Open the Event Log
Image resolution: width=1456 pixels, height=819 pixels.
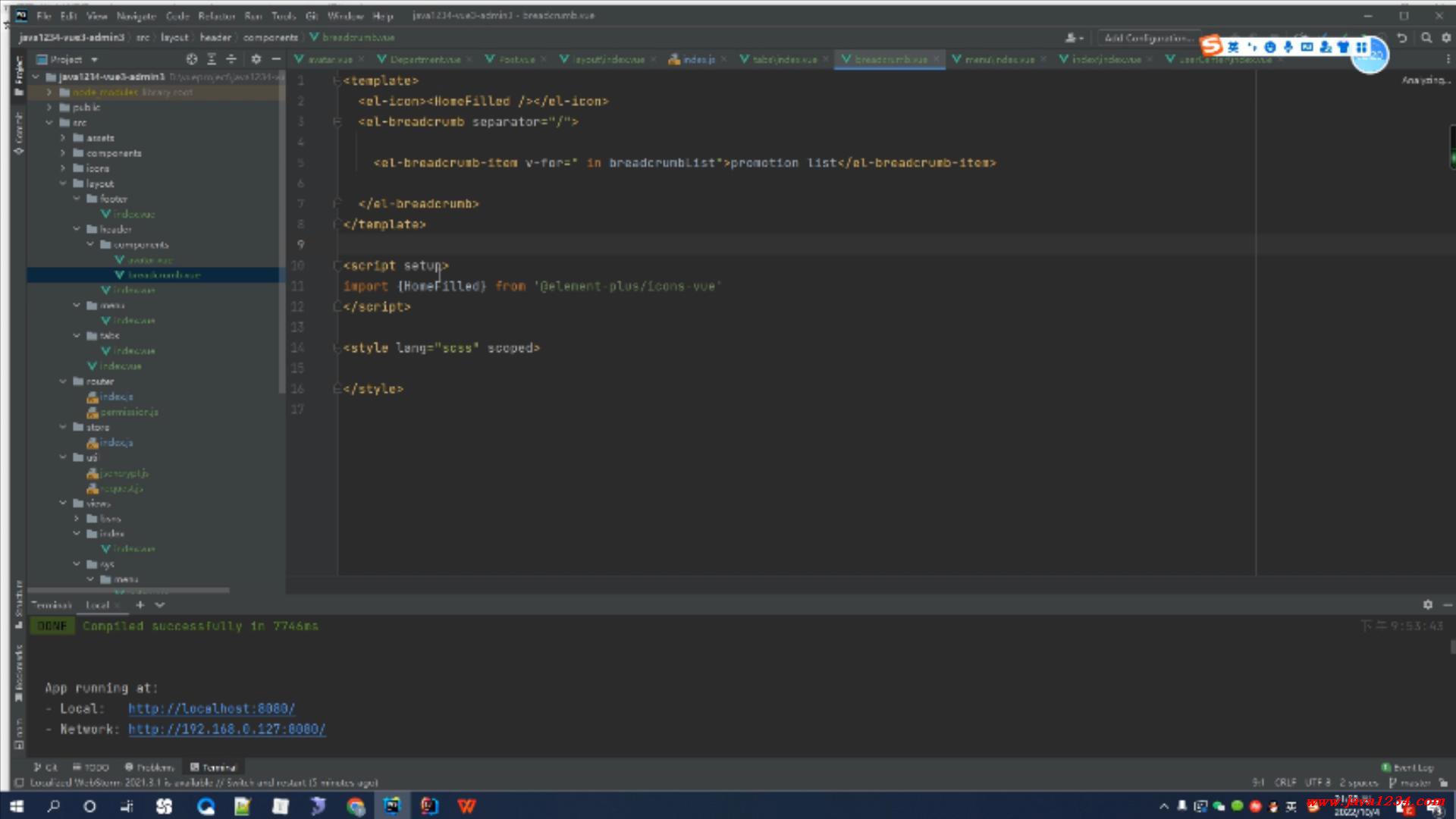(1407, 767)
